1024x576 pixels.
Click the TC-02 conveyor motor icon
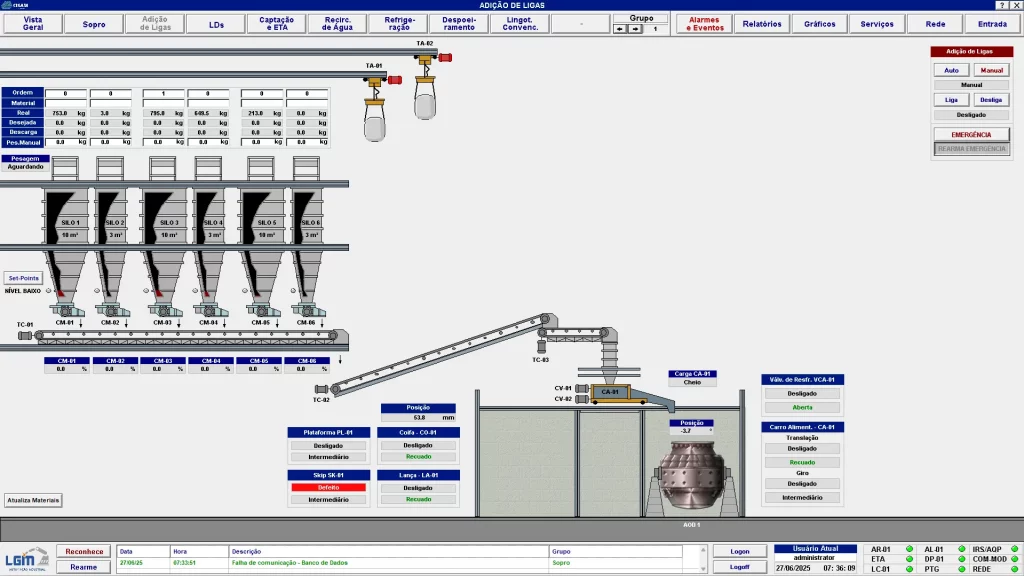click(321, 389)
